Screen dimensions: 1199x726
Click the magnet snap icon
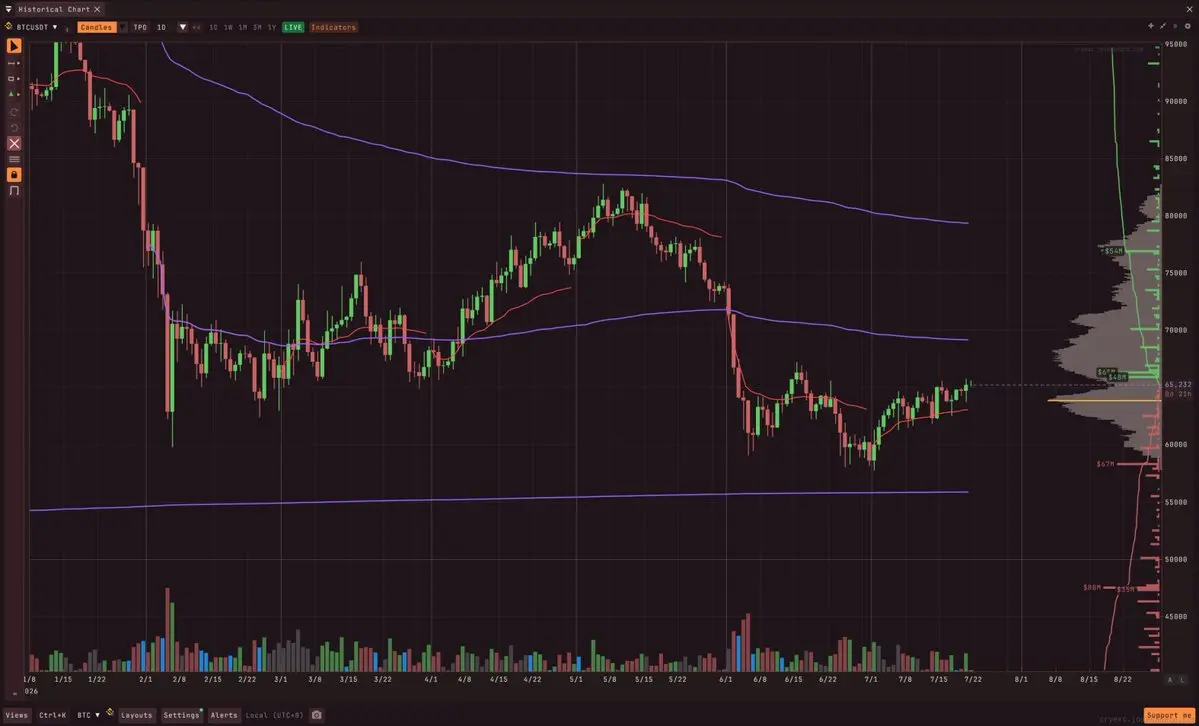pos(14,190)
